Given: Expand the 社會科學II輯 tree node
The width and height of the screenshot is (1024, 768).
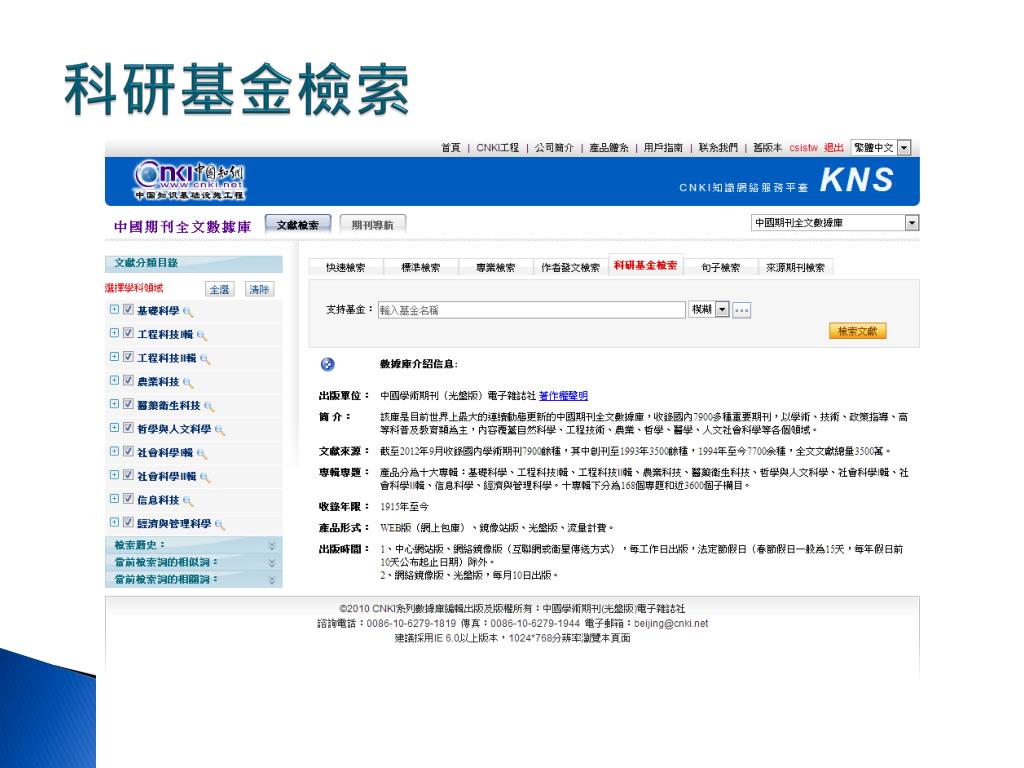Looking at the screenshot, I should tap(114, 475).
